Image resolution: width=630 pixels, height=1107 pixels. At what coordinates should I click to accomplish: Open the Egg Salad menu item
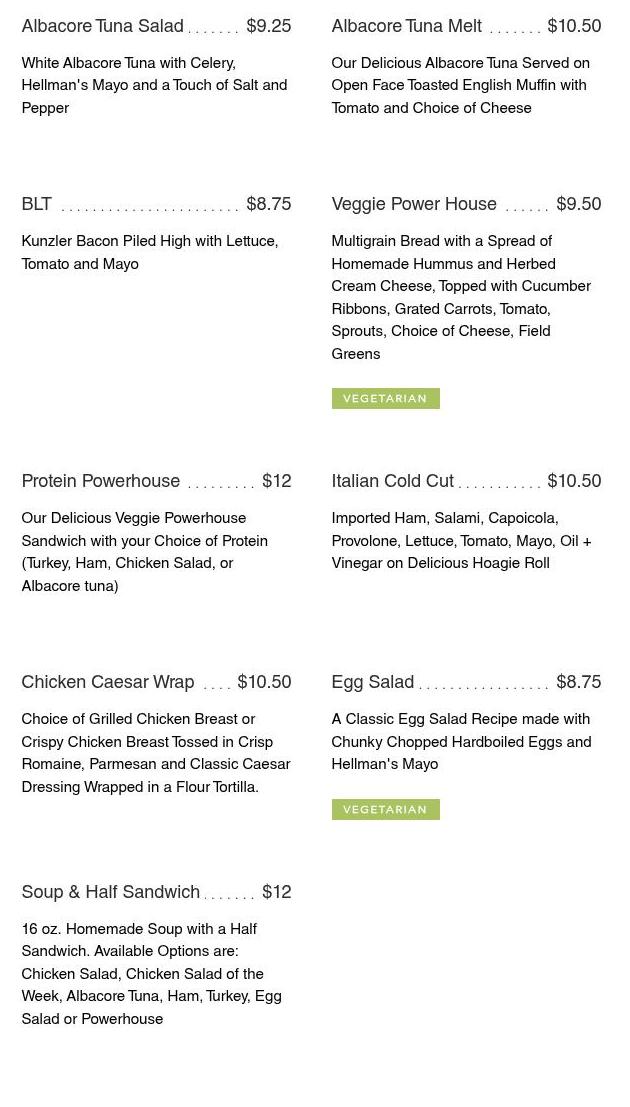[x=372, y=682]
